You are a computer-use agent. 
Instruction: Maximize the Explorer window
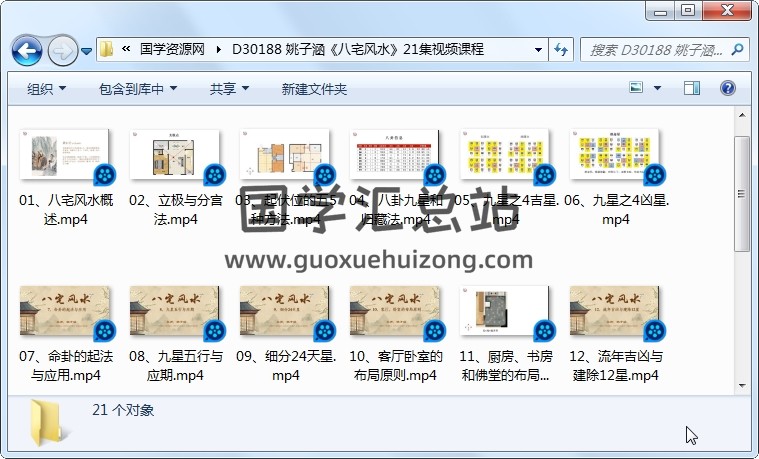tap(688, 10)
